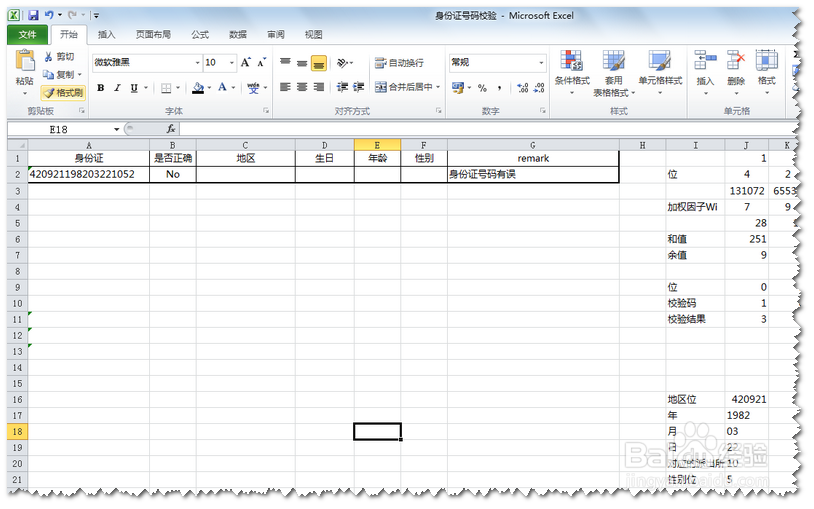
Task: Toggle 自动换行 wrap text
Action: point(399,63)
